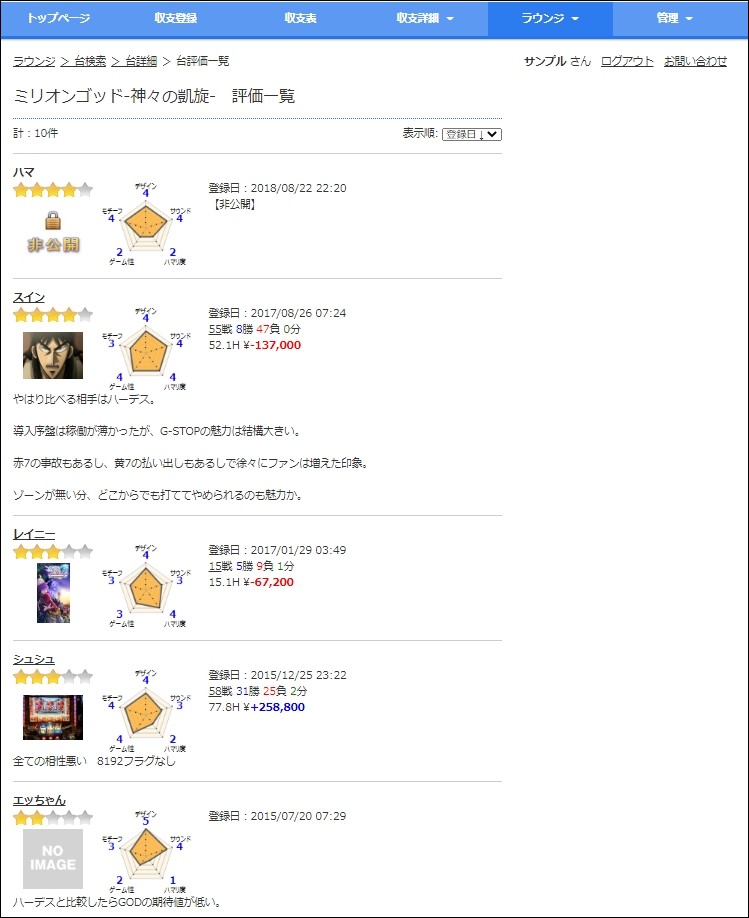Click the ログアウト link
749x918 pixels.
(x=627, y=61)
